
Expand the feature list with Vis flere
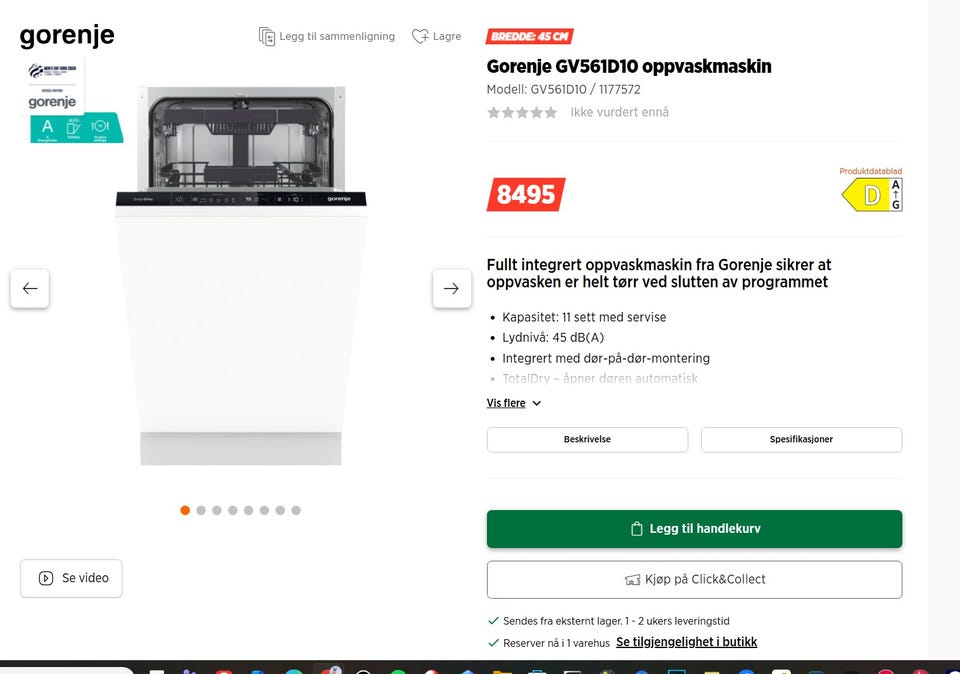point(506,403)
